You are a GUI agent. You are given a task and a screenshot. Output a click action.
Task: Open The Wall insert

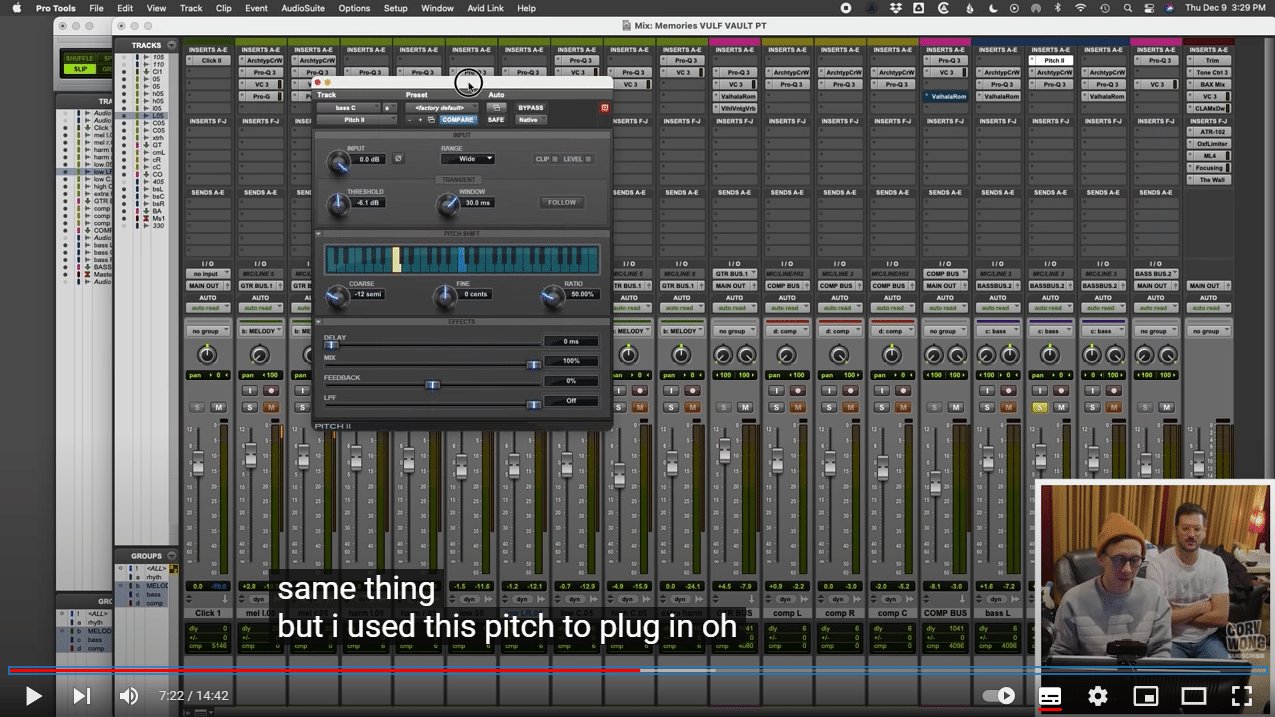pos(1210,180)
